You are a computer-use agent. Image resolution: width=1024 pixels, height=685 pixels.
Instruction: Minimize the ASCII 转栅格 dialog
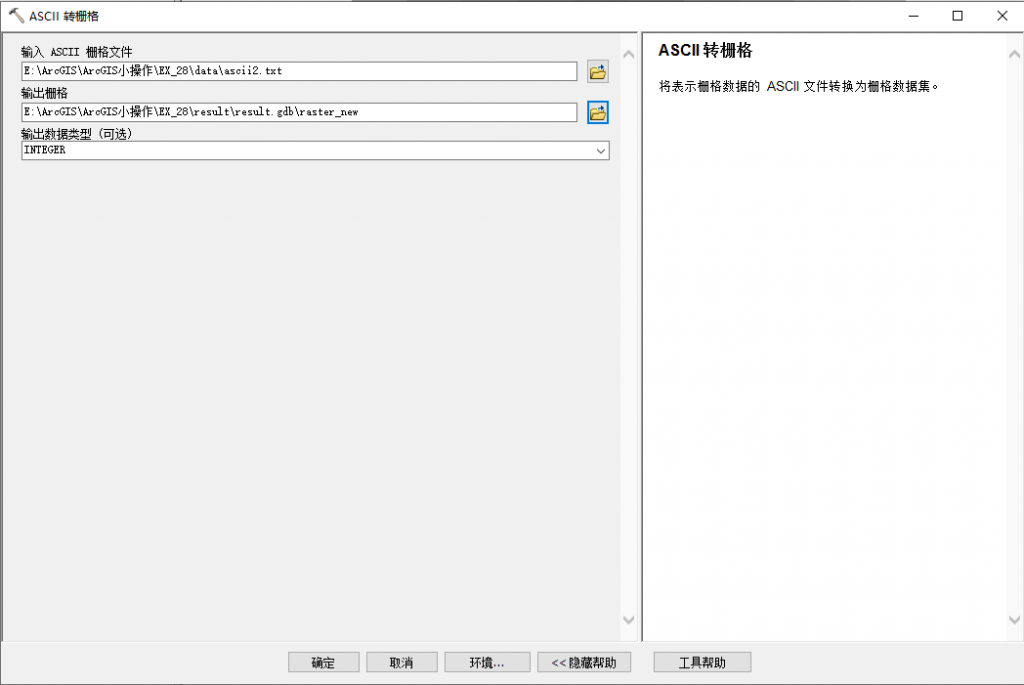click(x=912, y=15)
